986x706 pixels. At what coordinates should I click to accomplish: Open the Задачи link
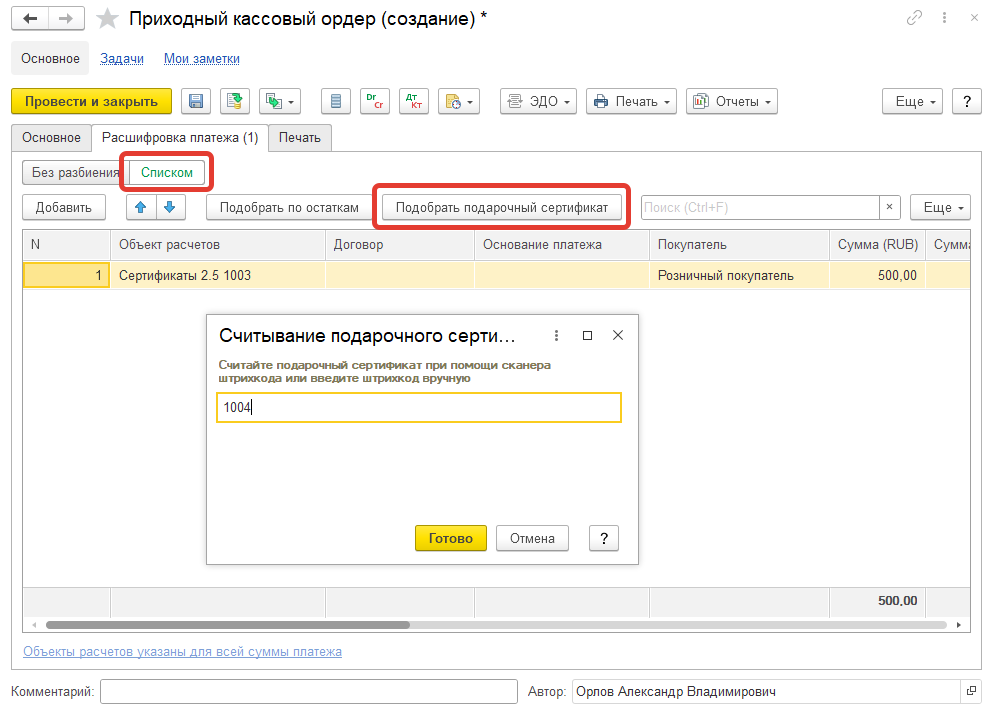pyautogui.click(x=122, y=59)
